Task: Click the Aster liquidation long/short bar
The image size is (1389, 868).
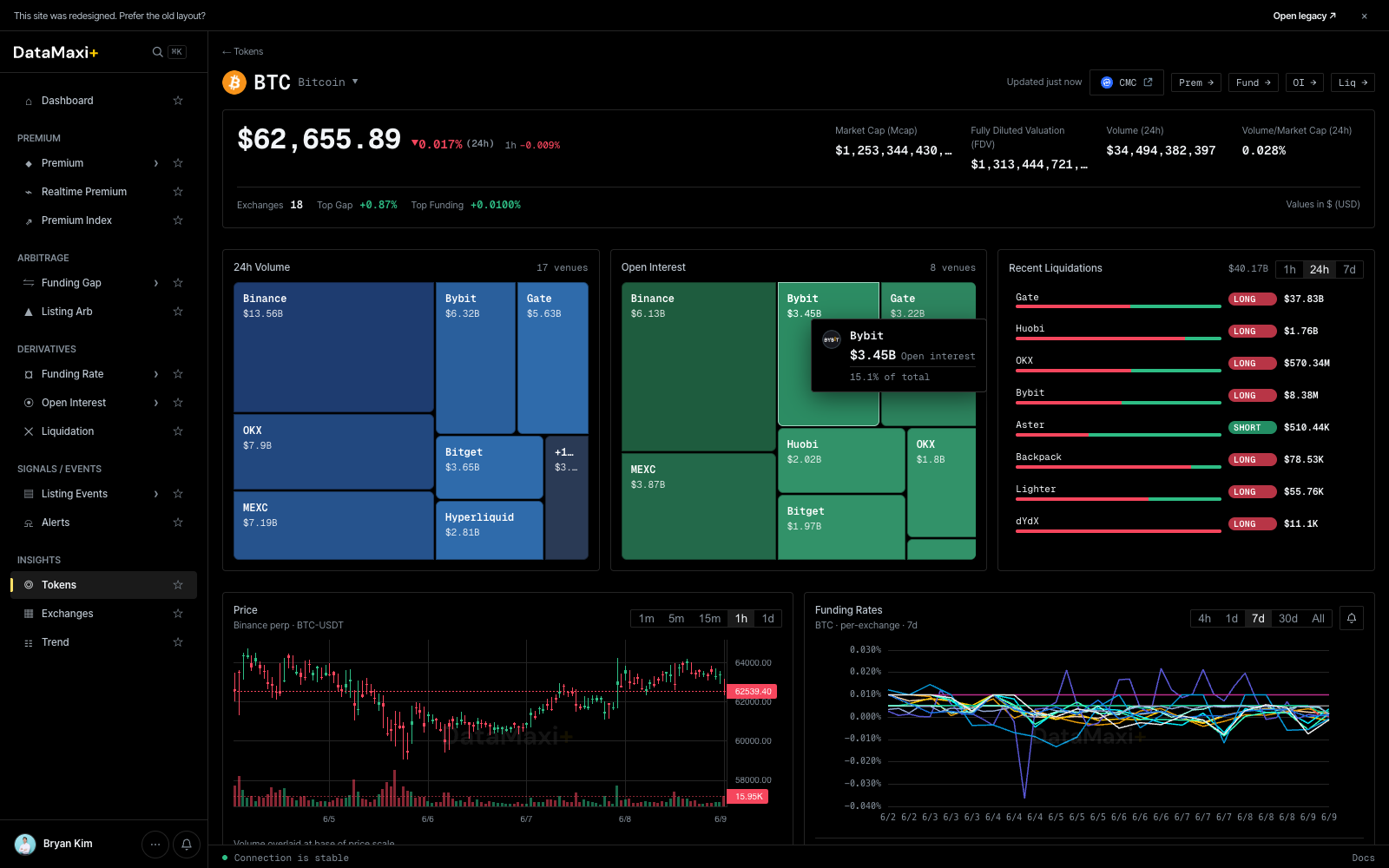Action: 1118,434
